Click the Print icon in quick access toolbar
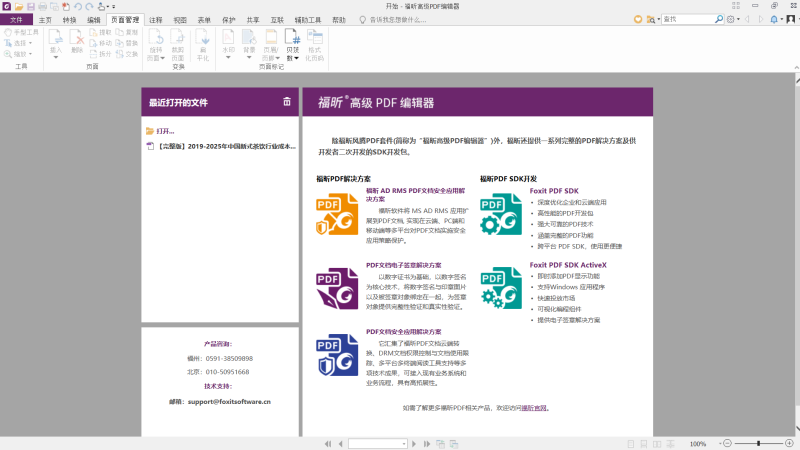This screenshot has height=450, width=800. coord(42,7)
